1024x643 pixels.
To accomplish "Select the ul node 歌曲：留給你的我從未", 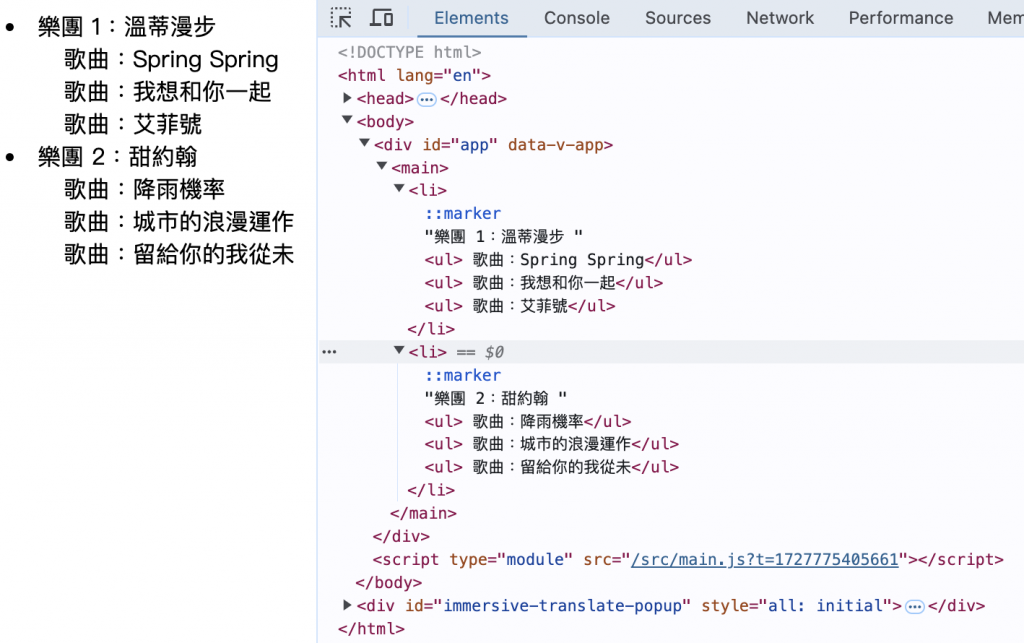I will pyautogui.click(x=552, y=467).
